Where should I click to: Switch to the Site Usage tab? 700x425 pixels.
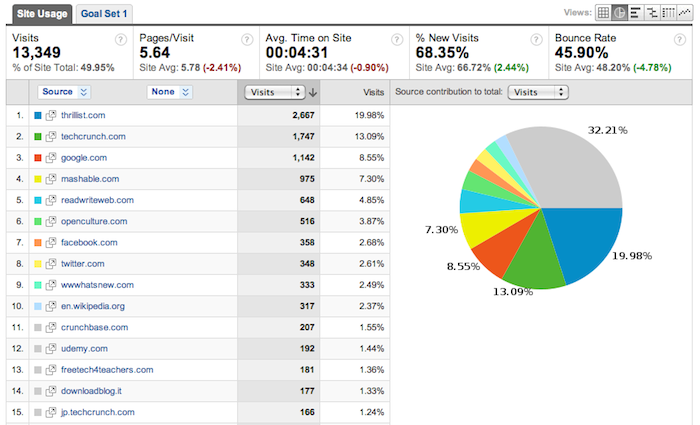coord(42,14)
